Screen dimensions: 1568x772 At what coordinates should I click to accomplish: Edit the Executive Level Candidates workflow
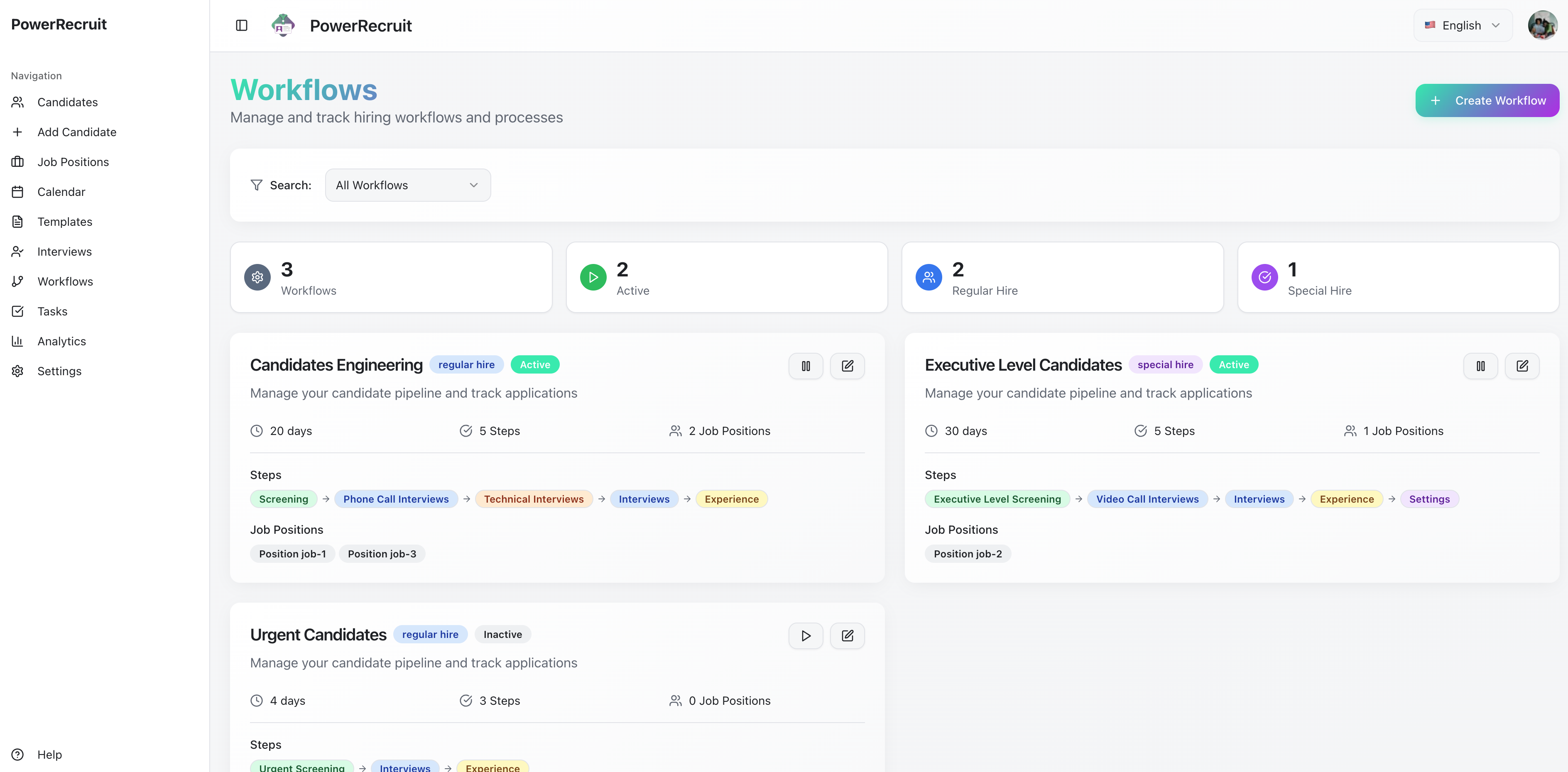[x=1522, y=366]
